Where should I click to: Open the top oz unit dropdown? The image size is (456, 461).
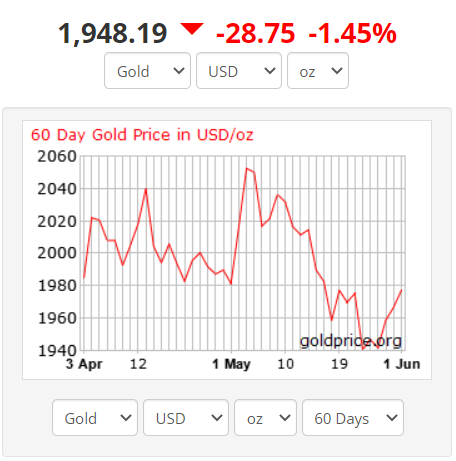pos(318,71)
